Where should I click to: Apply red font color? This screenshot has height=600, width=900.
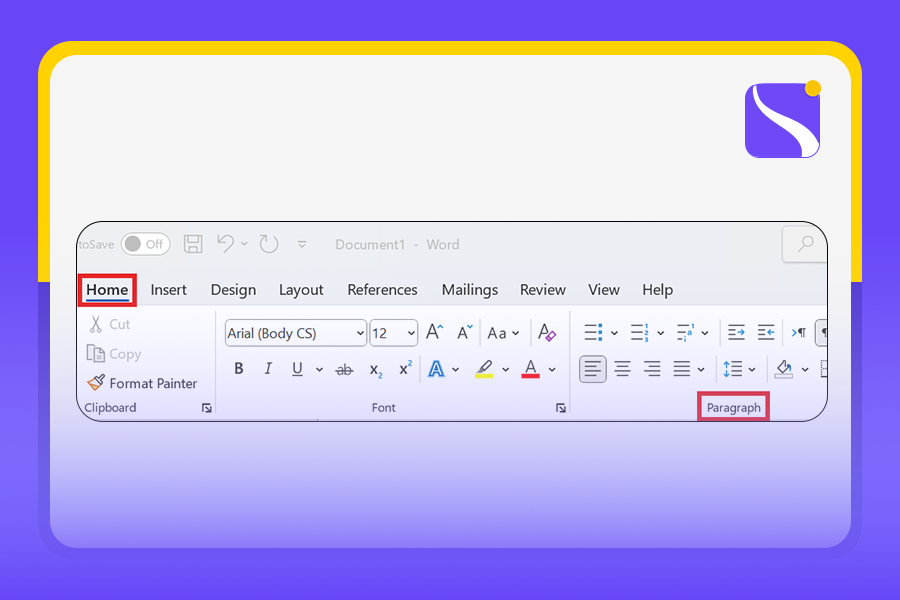click(x=530, y=369)
